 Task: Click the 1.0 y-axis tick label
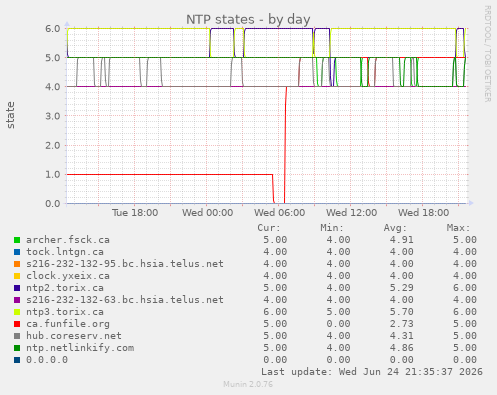pyautogui.click(x=53, y=174)
